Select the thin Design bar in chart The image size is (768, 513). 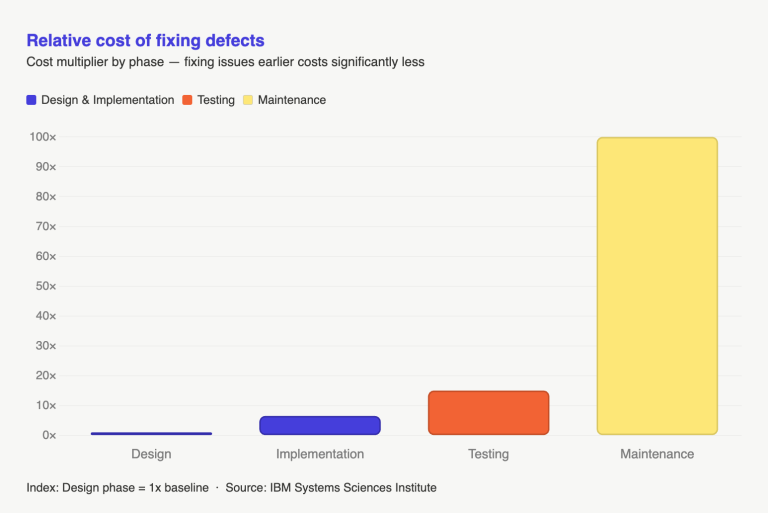(151, 433)
